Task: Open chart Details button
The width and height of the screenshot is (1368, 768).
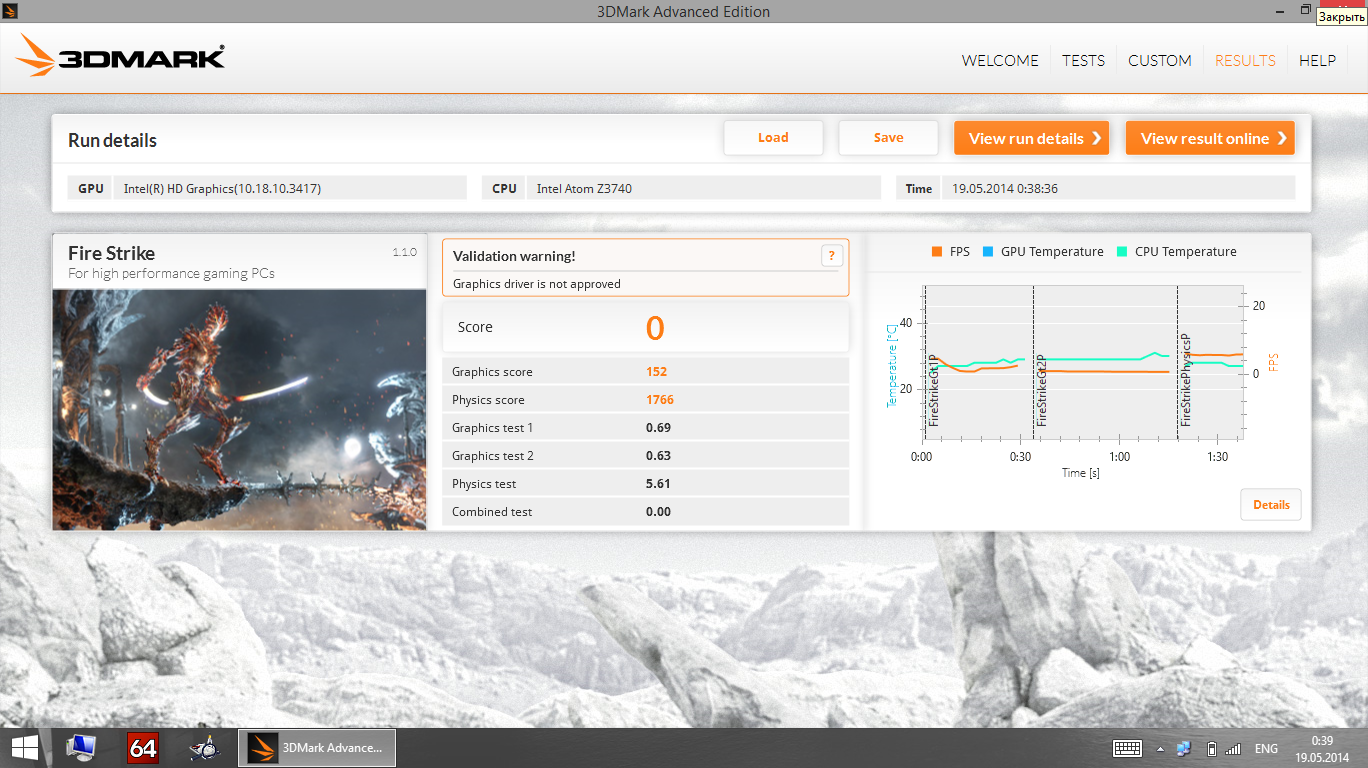Action: click(x=1271, y=505)
